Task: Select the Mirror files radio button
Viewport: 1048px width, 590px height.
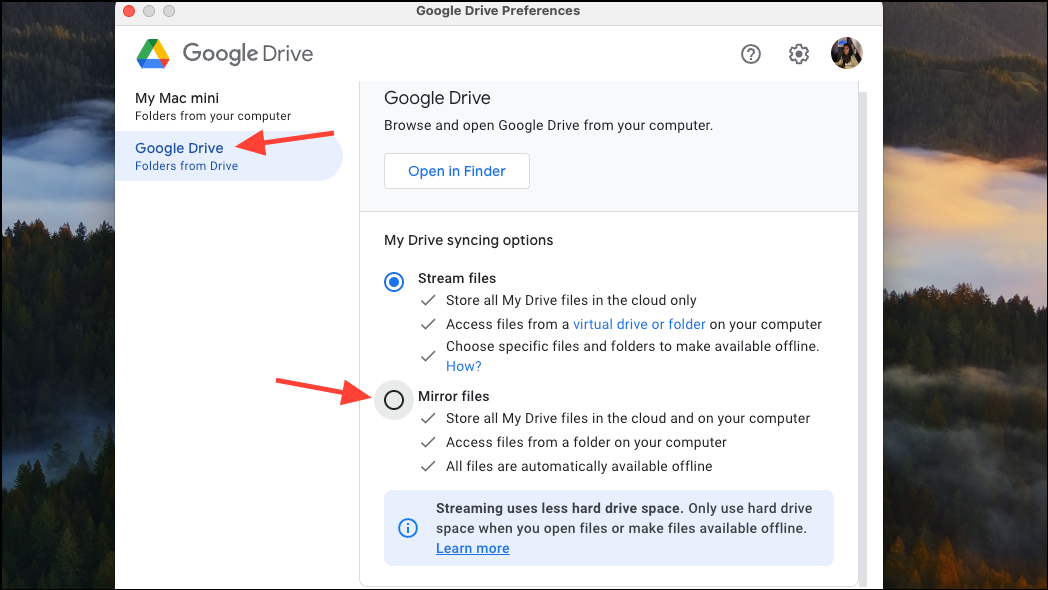Action: tap(394, 400)
